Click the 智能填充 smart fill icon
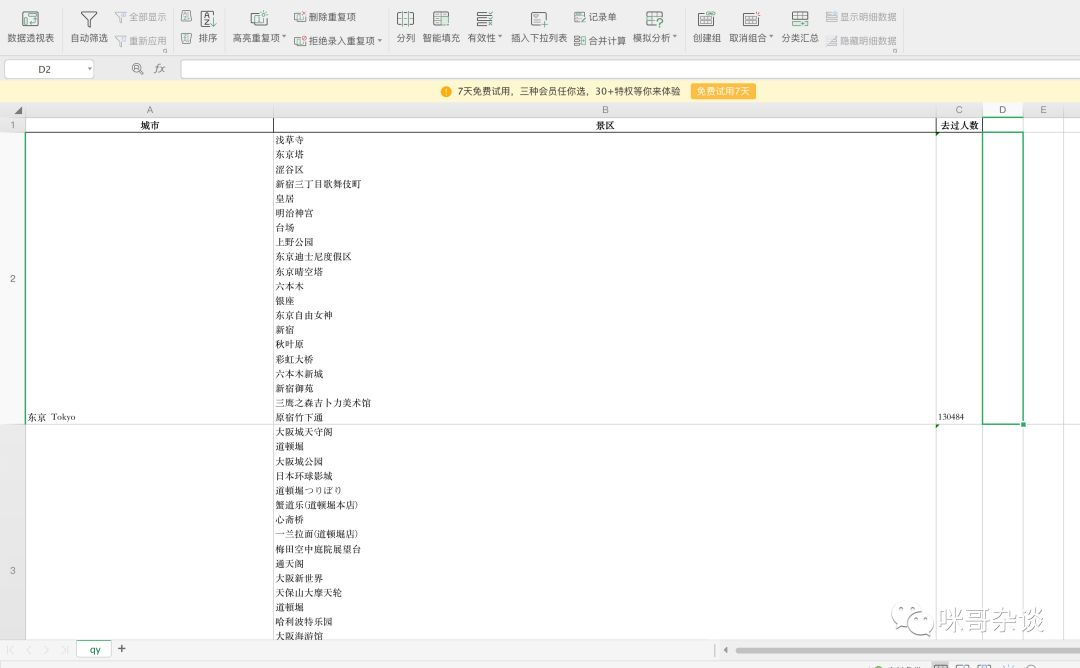Viewport: 1080px width, 668px height. (441, 19)
